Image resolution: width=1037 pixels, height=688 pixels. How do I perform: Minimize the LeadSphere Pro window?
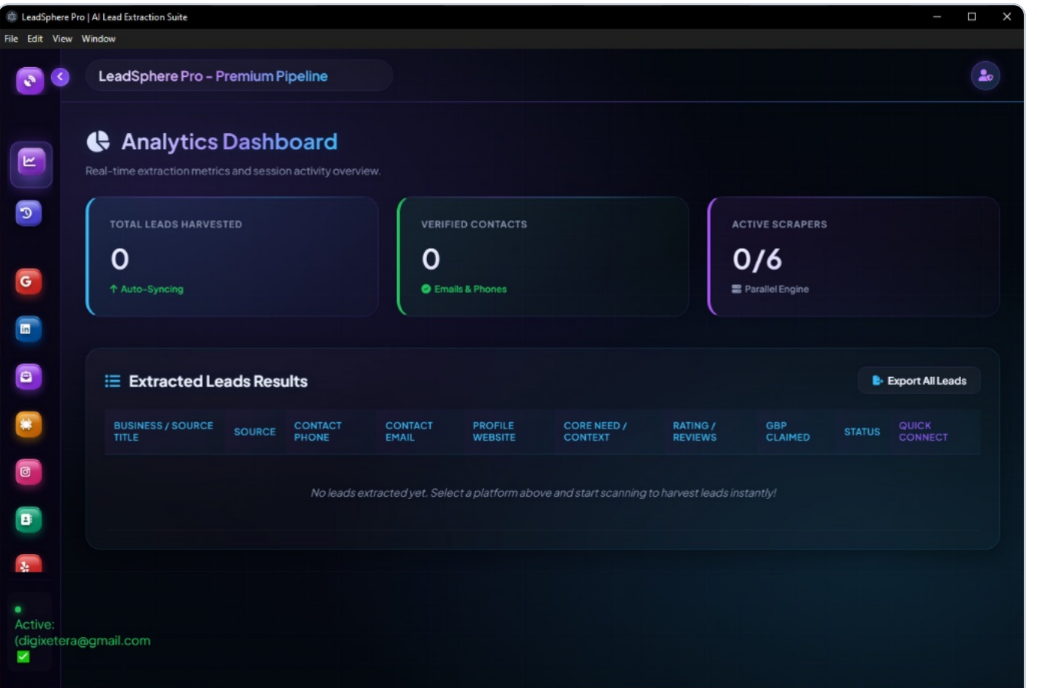(x=936, y=17)
